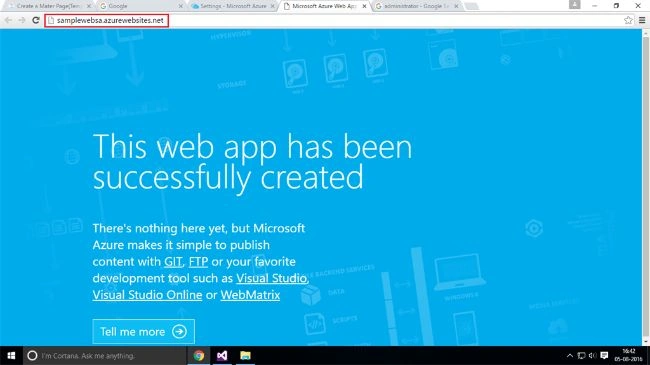Go forward using the browser forward arrow
The image size is (650, 365).
click(x=22, y=20)
